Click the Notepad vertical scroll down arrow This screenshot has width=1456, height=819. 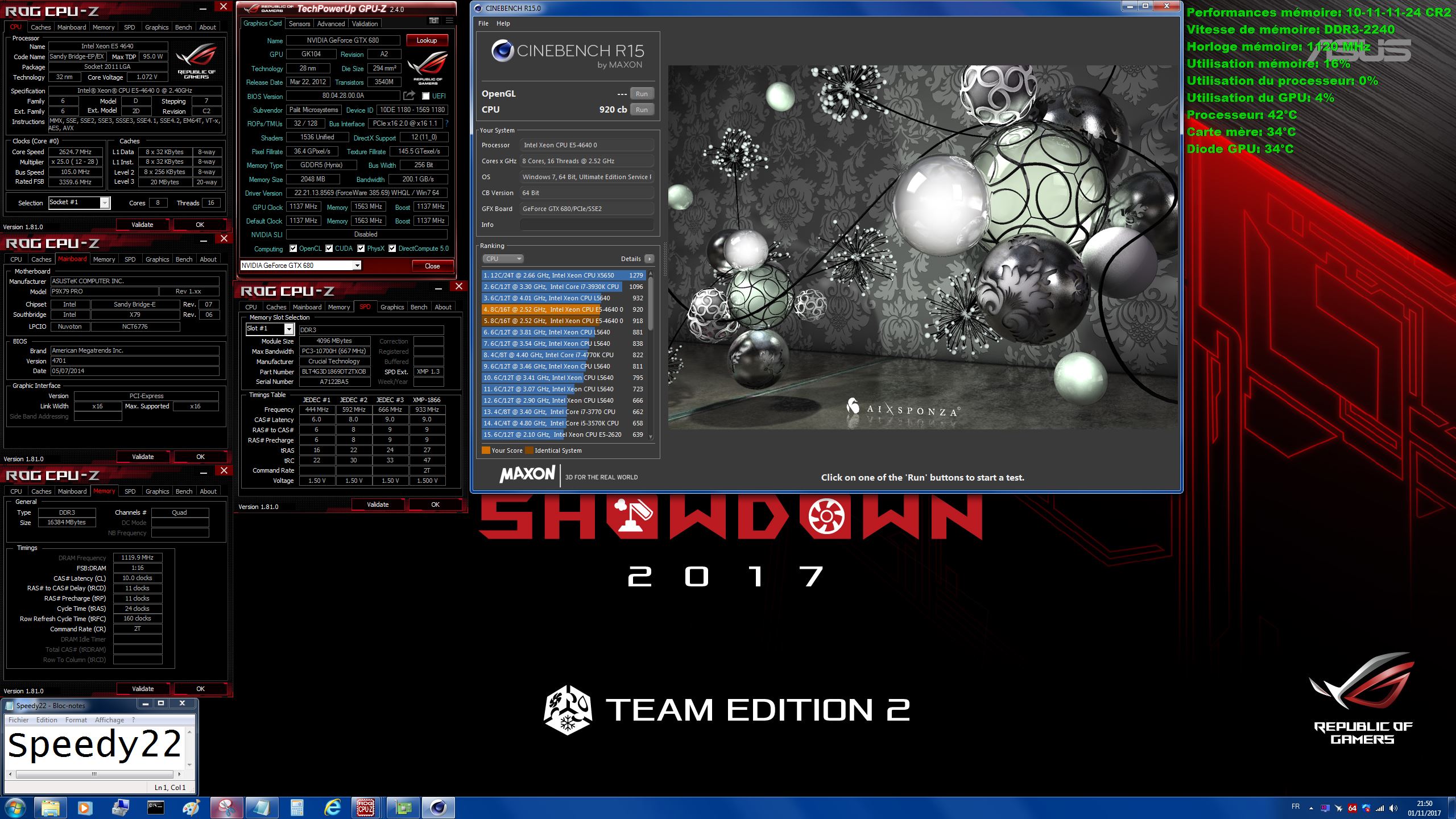click(x=189, y=765)
